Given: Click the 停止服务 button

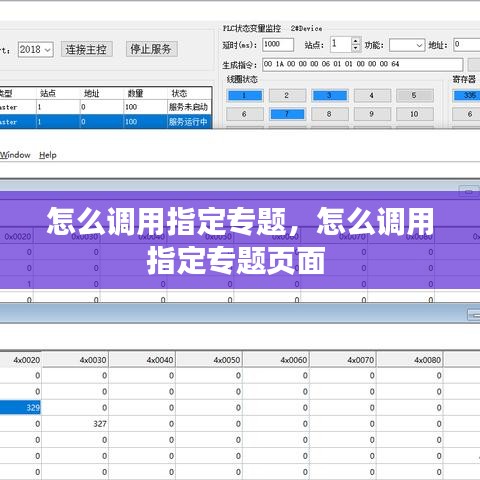Looking at the screenshot, I should coord(151,49).
